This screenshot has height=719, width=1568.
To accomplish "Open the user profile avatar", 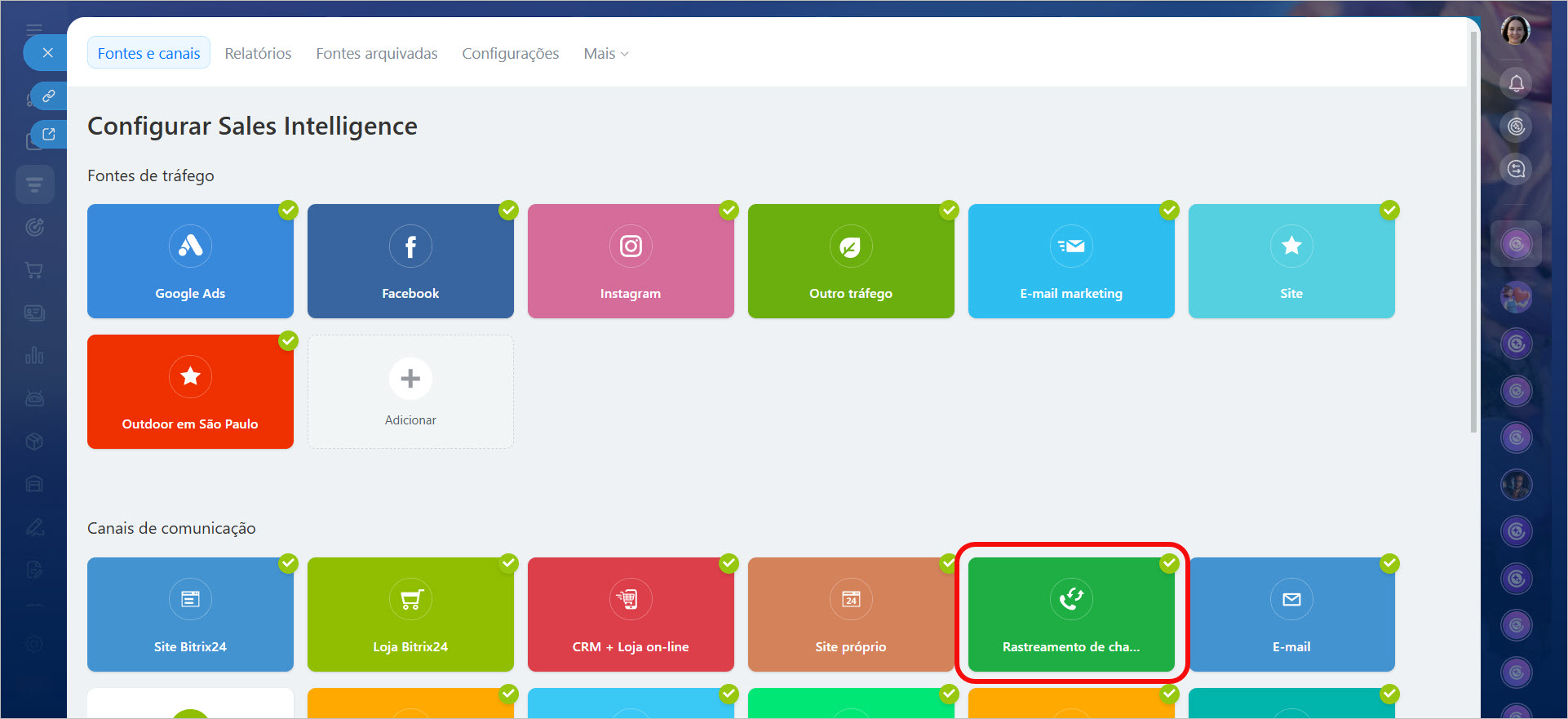I will 1516,31.
